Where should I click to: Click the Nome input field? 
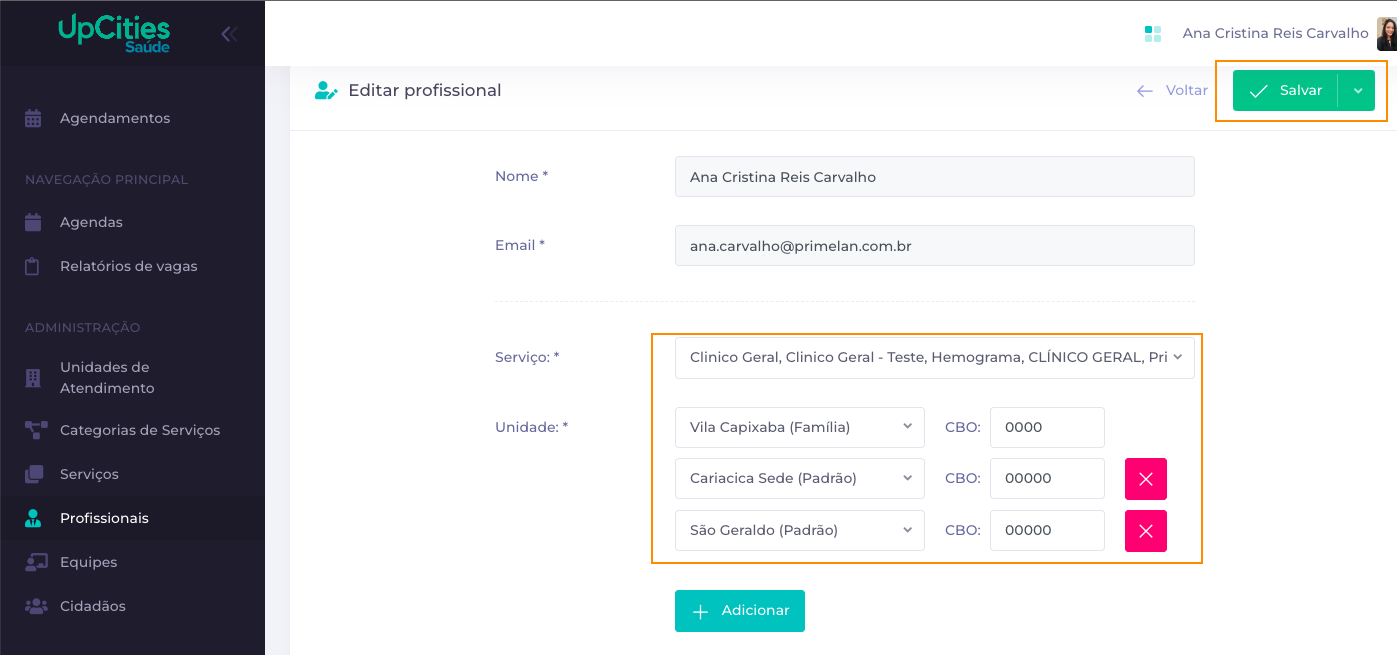[x=935, y=177]
